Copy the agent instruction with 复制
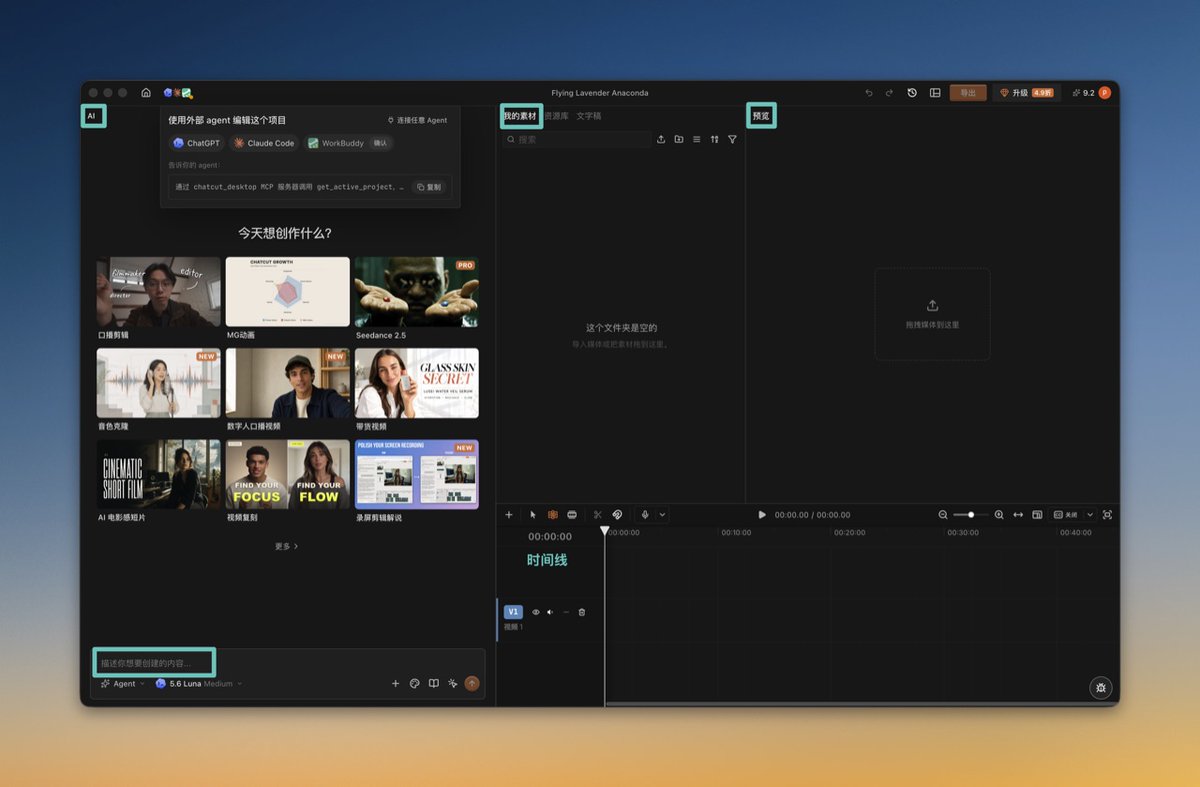1200x787 pixels. pos(429,187)
